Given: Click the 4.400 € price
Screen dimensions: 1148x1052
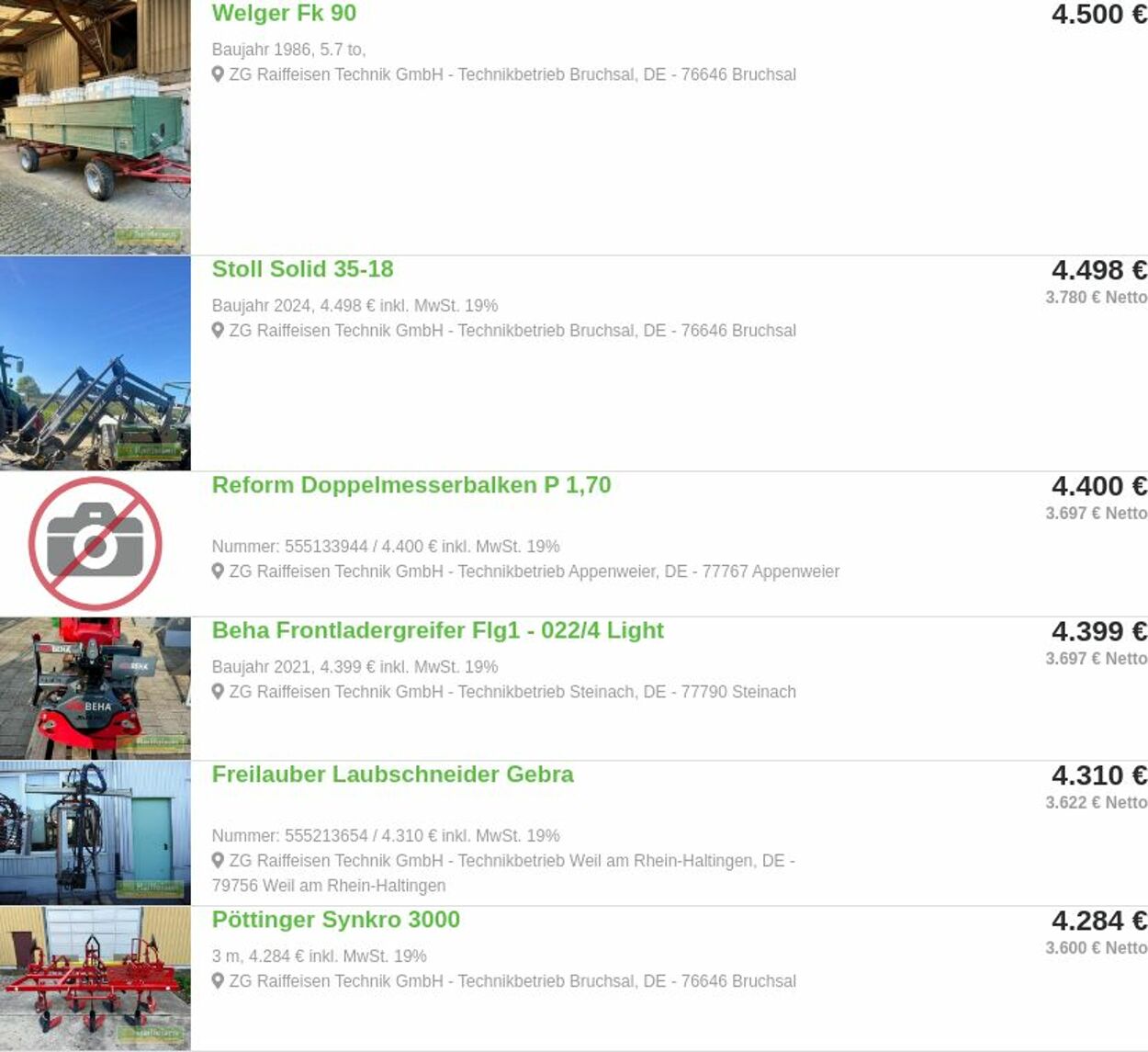Looking at the screenshot, I should click(x=1099, y=486).
